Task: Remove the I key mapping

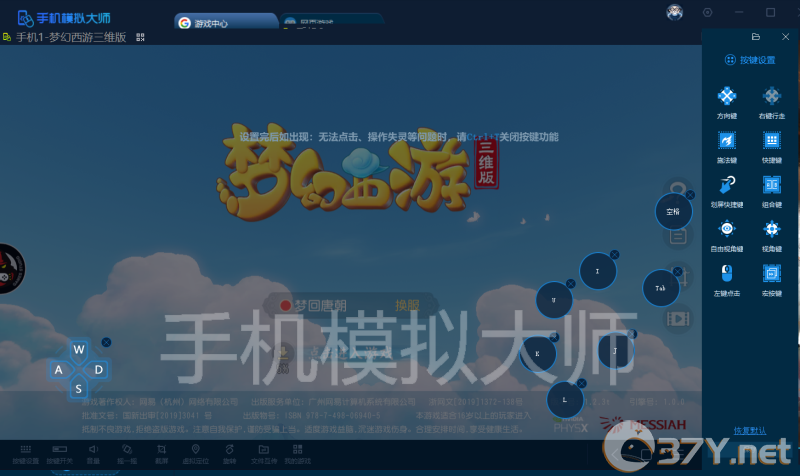Action: point(615,255)
